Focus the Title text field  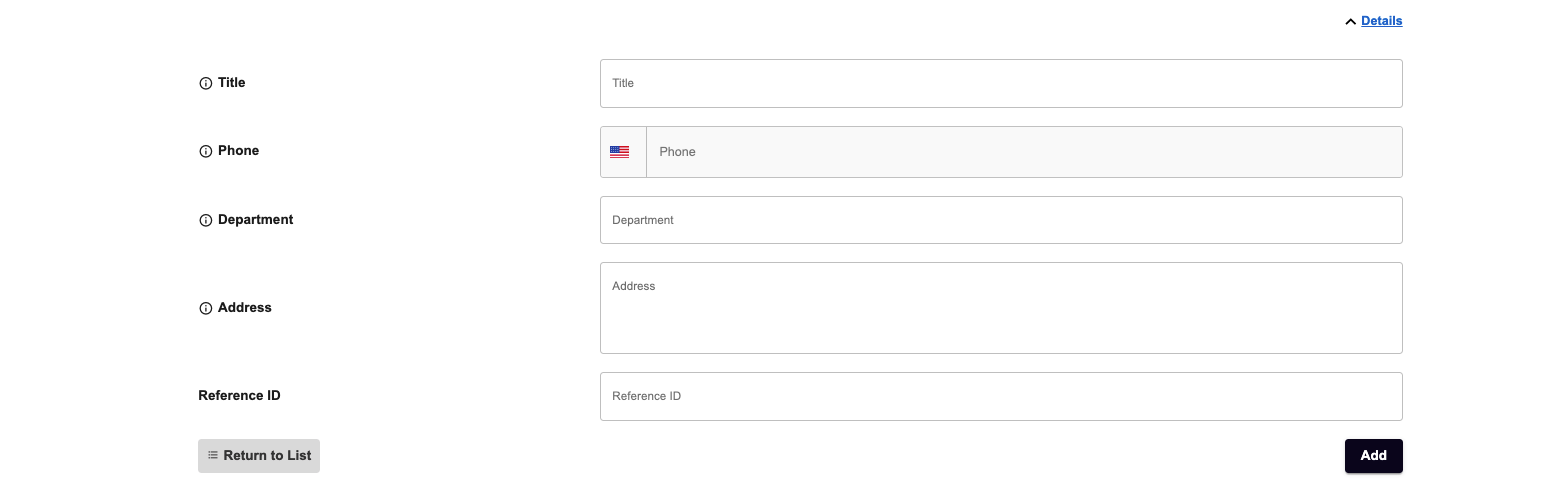[x=1001, y=83]
